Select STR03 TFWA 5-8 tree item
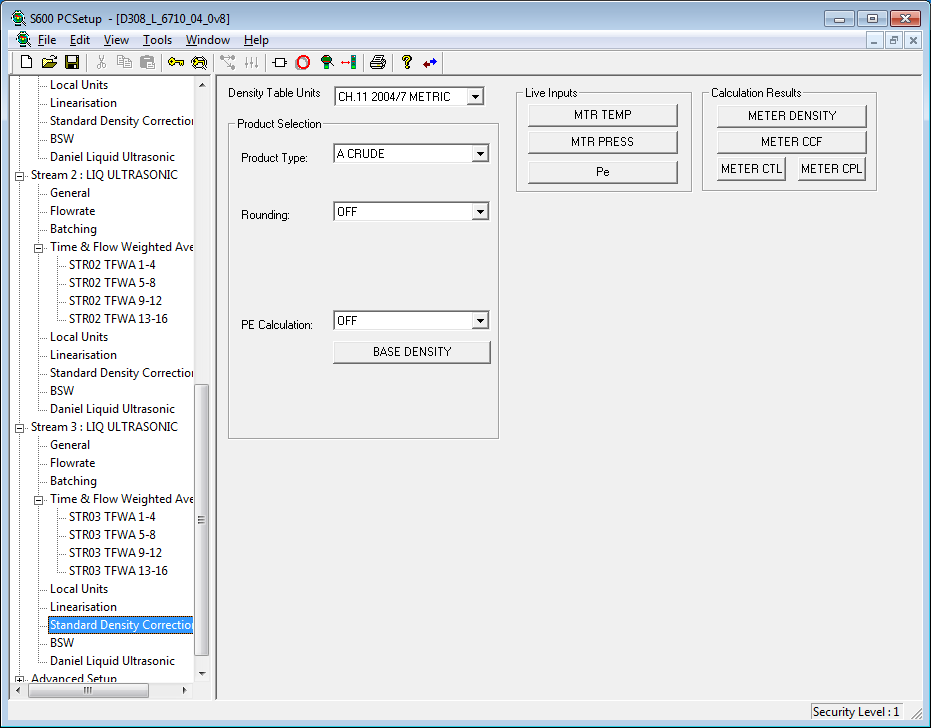The height and width of the screenshot is (728, 931). click(112, 535)
